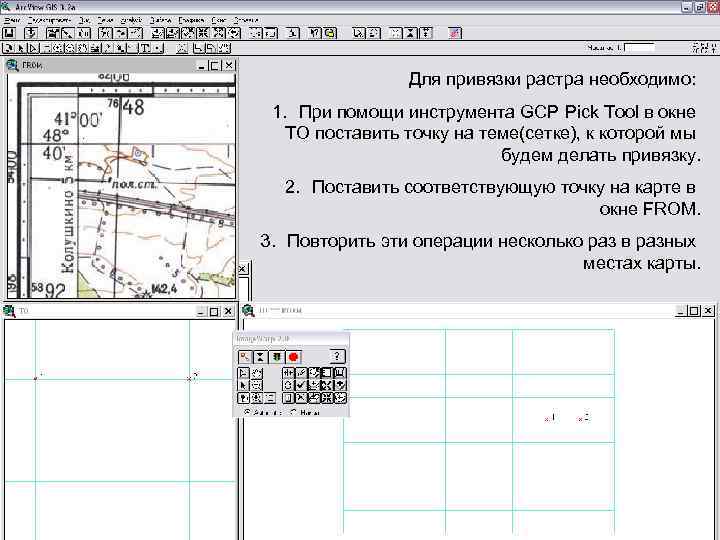The image size is (720, 540).
Task: Click the ImageWarp panel title bar
Action: coord(291,339)
